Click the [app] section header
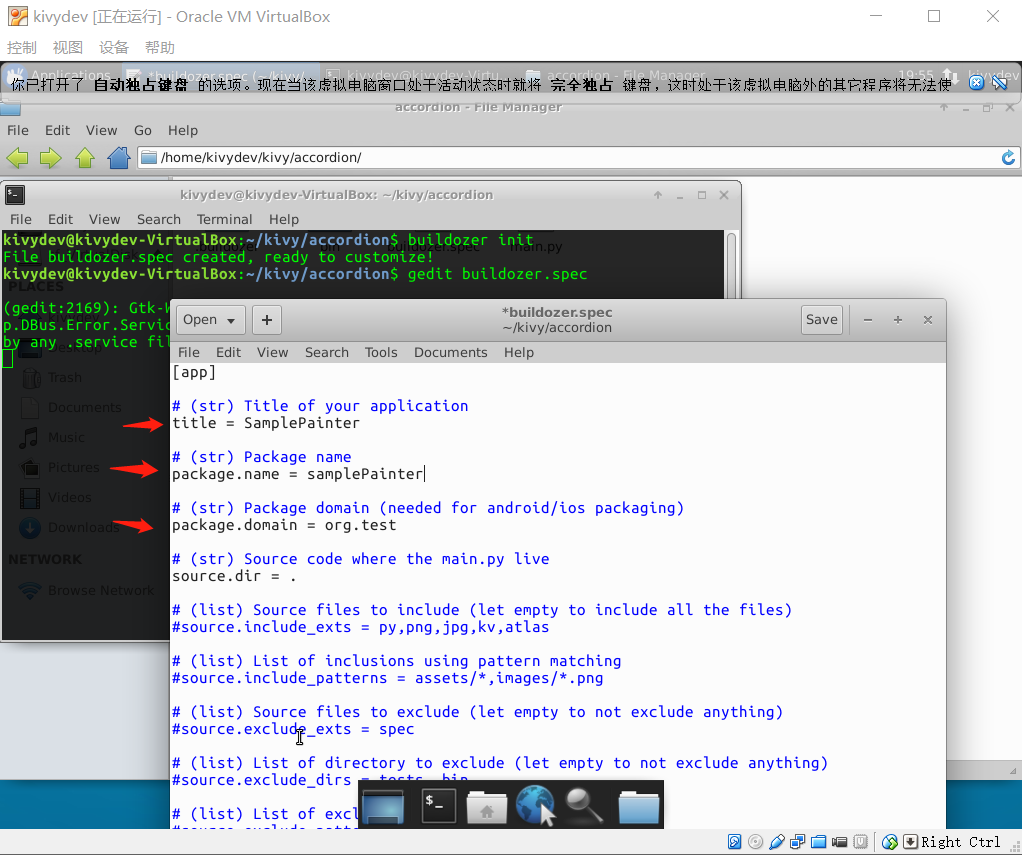Image resolution: width=1022 pixels, height=855 pixels. click(x=194, y=372)
